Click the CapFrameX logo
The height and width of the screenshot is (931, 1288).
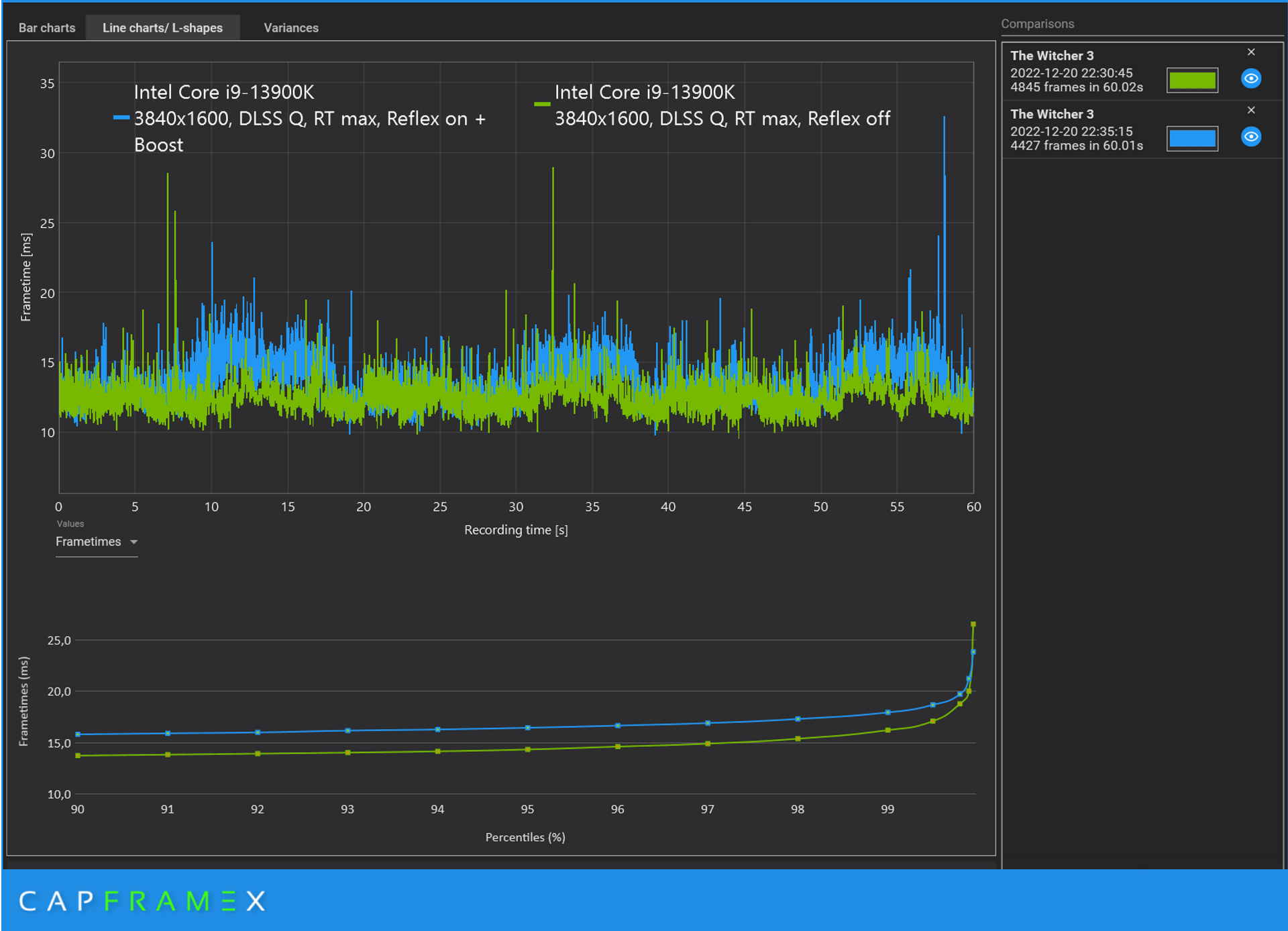(x=142, y=901)
